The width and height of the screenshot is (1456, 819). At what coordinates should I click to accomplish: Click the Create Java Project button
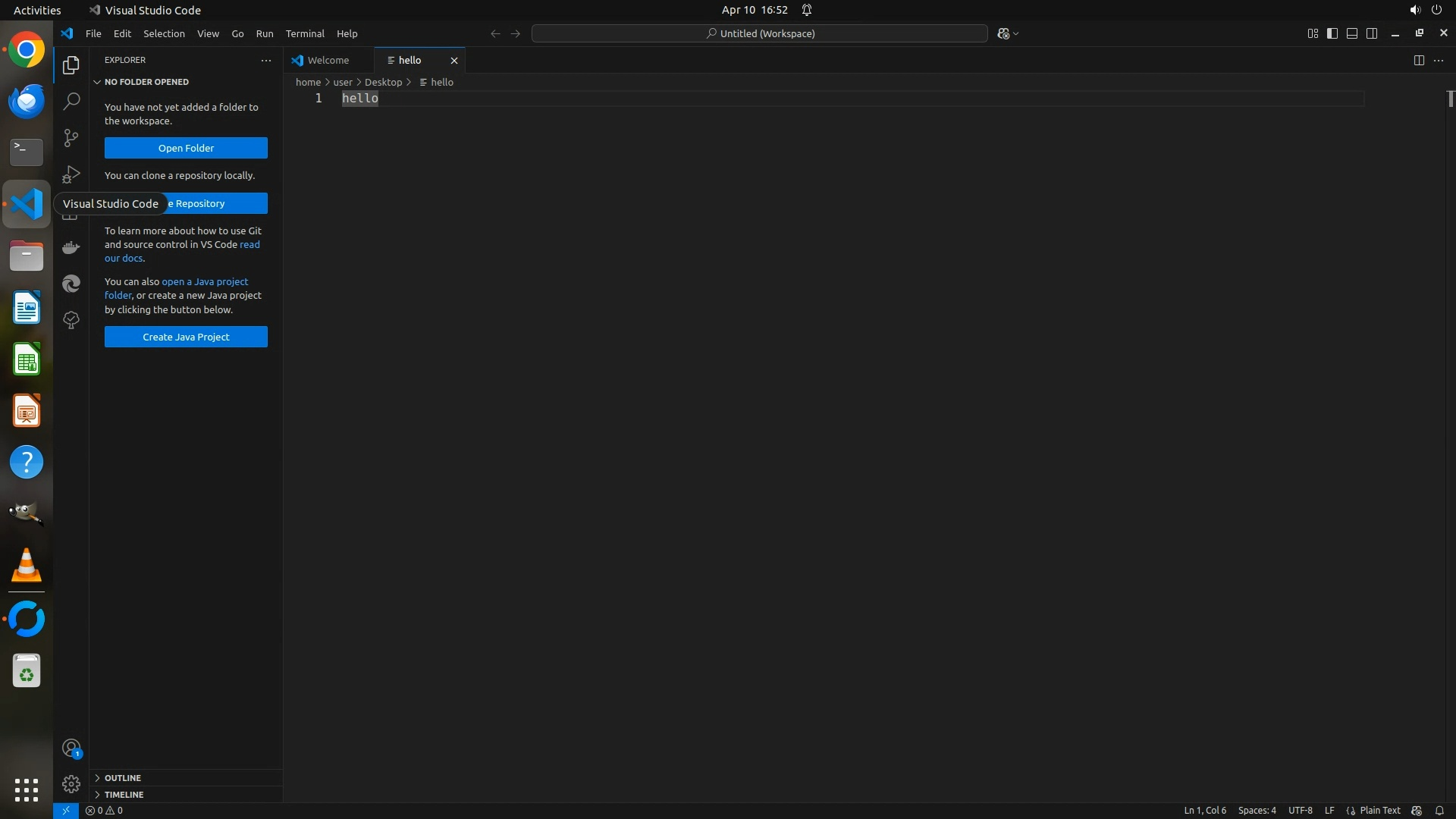click(x=186, y=337)
